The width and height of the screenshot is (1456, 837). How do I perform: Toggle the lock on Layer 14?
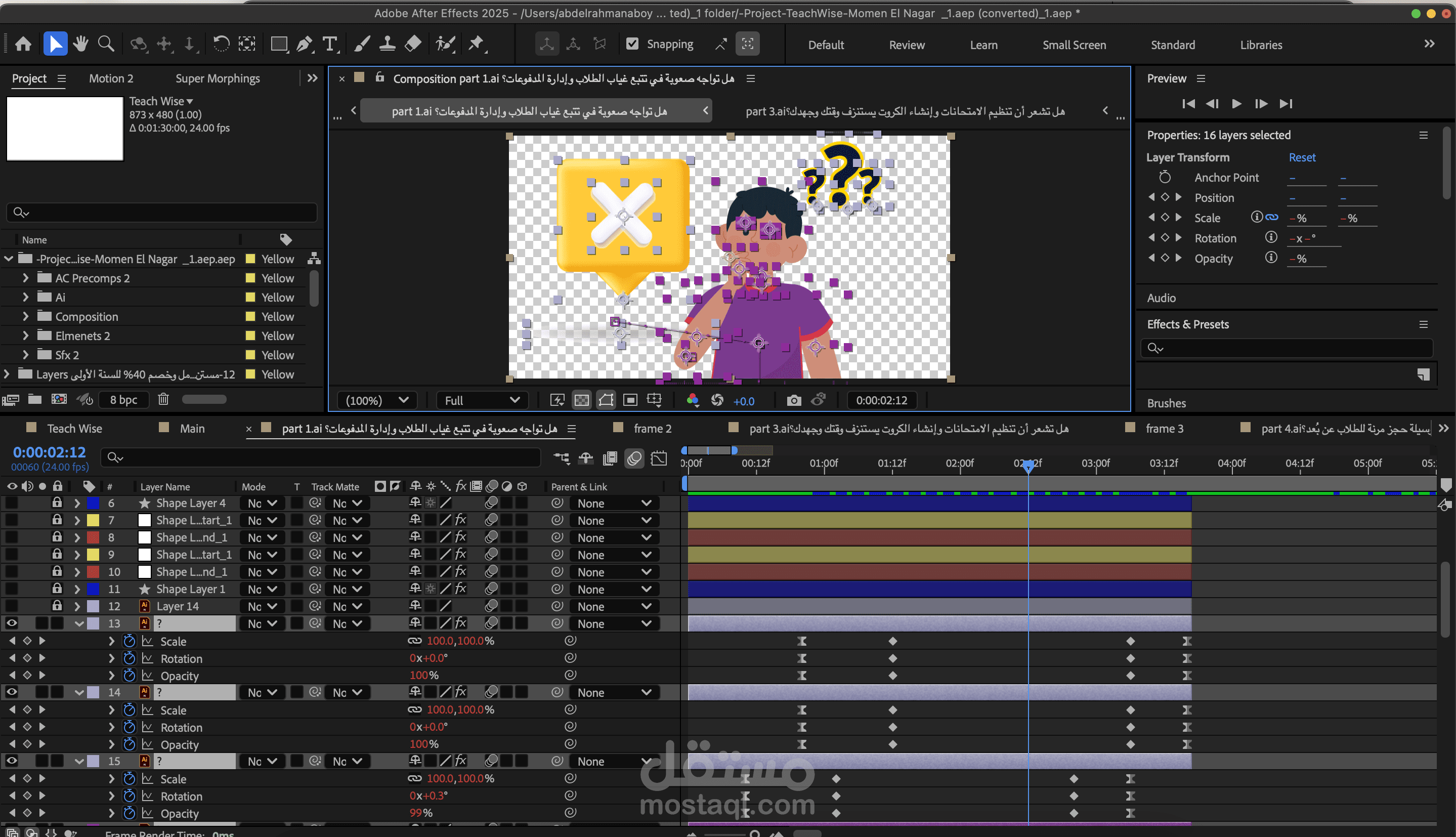(x=57, y=605)
